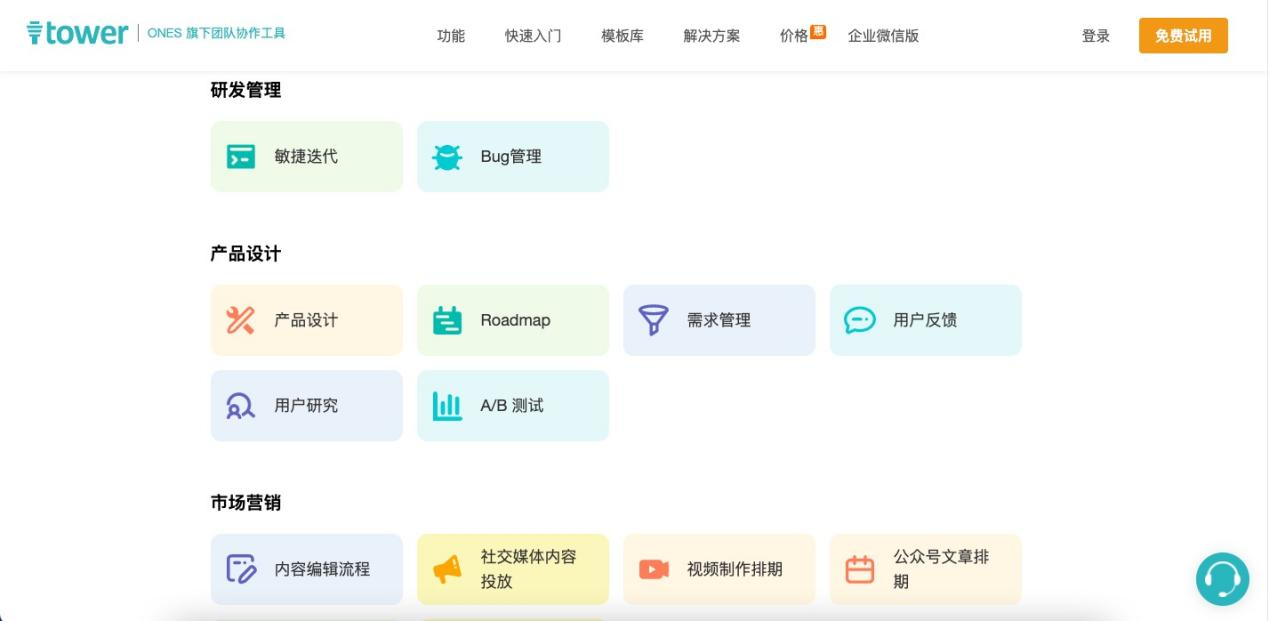The width and height of the screenshot is (1269, 621).
Task: Click the 研发管理 section heading
Action: pos(246,90)
